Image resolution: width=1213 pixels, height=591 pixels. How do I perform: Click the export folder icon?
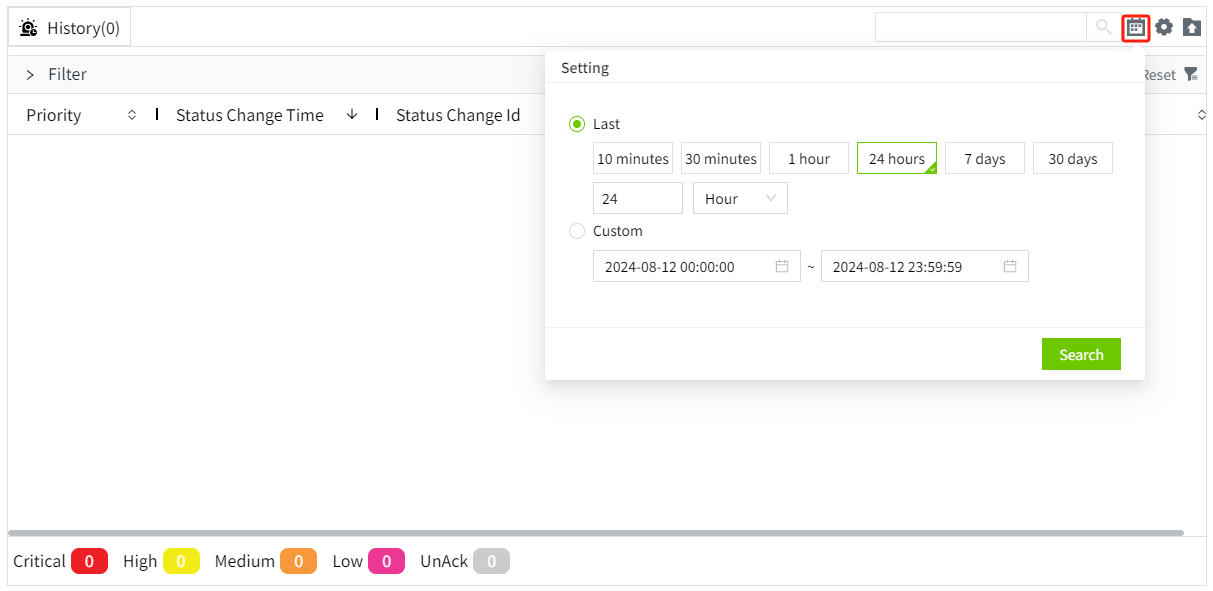pyautogui.click(x=1191, y=28)
